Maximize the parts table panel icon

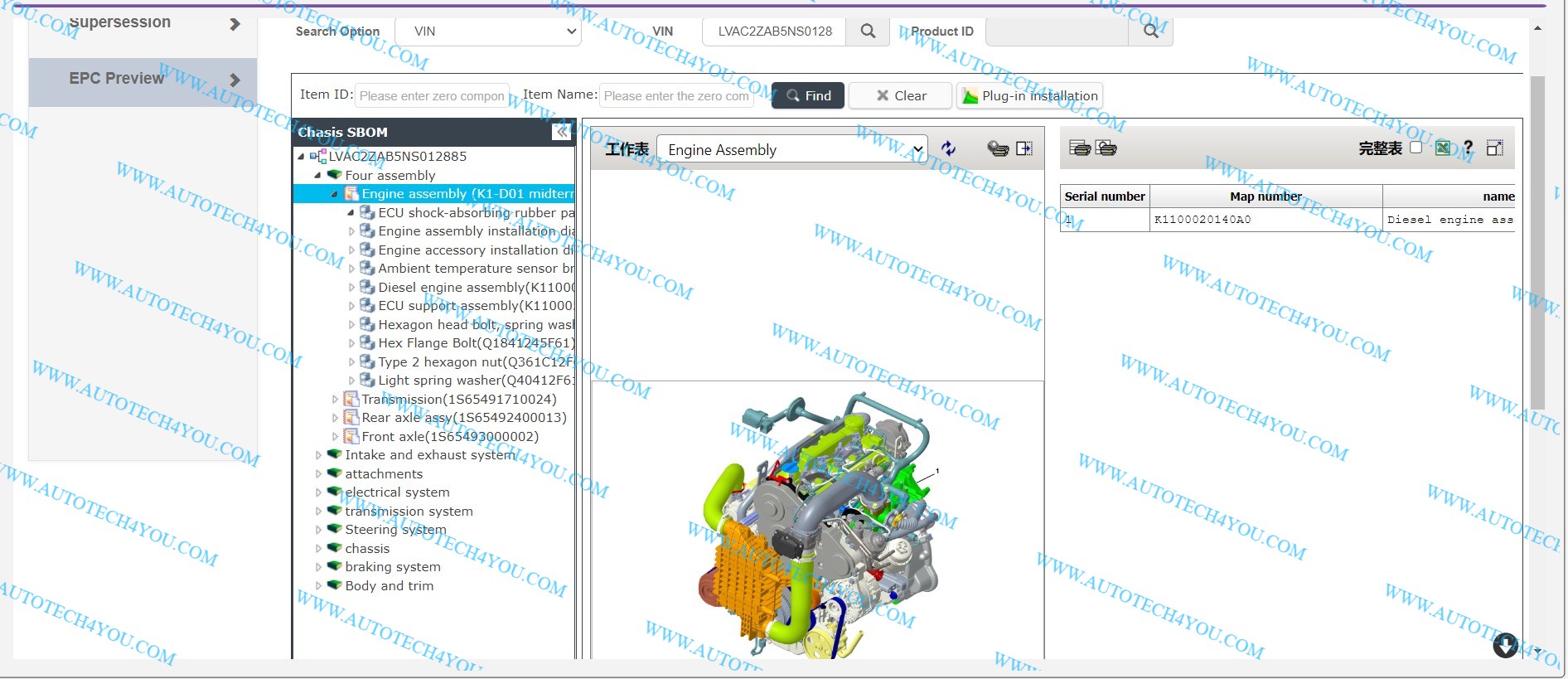pyautogui.click(x=1495, y=148)
